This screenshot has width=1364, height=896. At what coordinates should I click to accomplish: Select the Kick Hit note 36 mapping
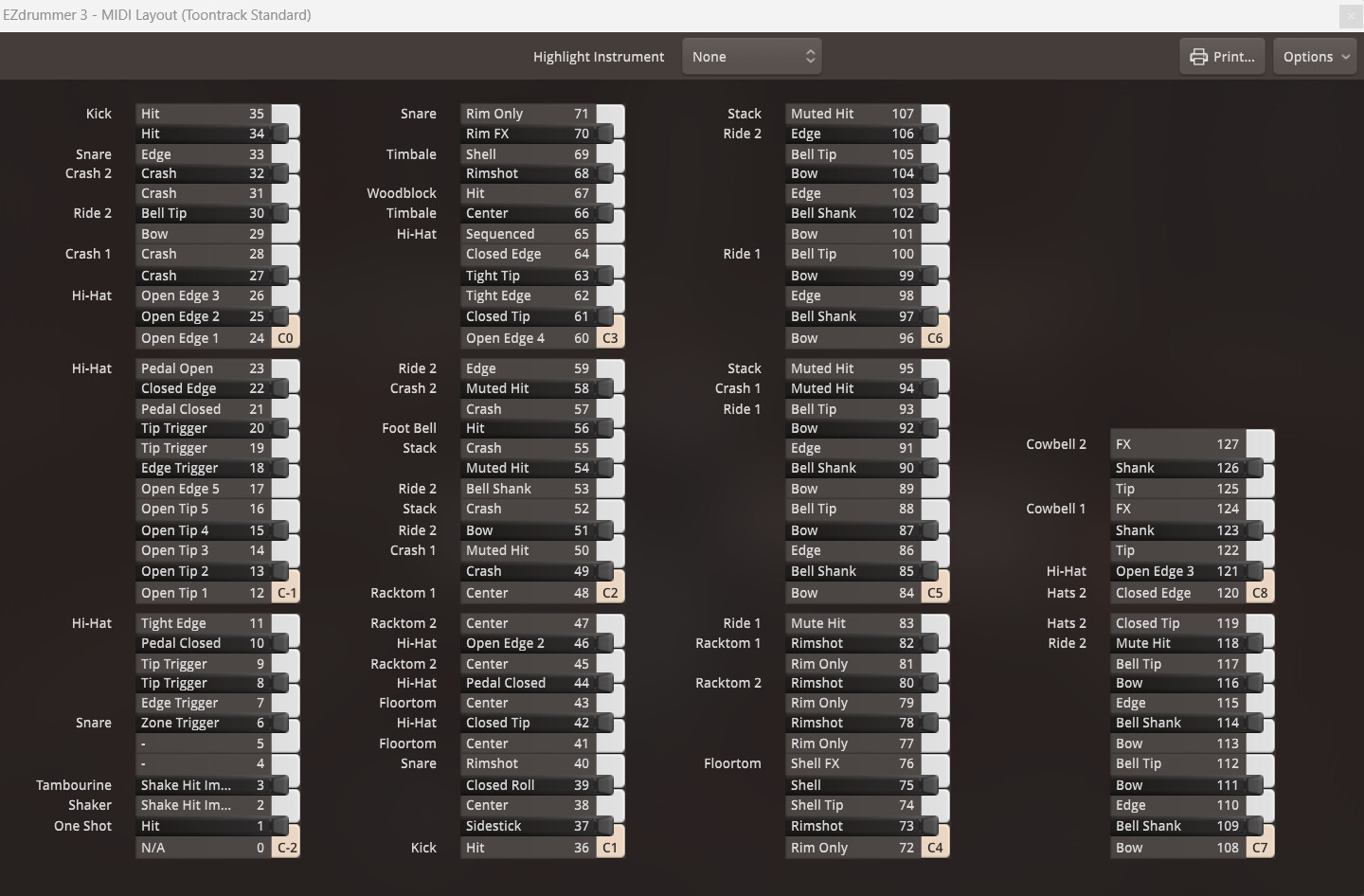pos(527,848)
